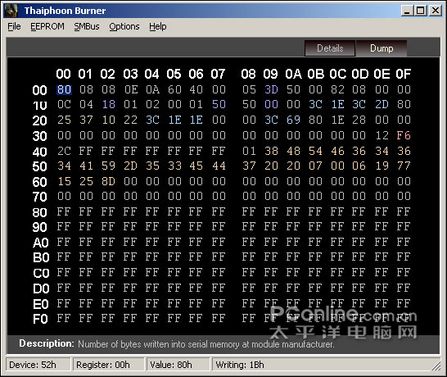Select byte 12 in row 30
The image size is (447, 377).
point(382,135)
